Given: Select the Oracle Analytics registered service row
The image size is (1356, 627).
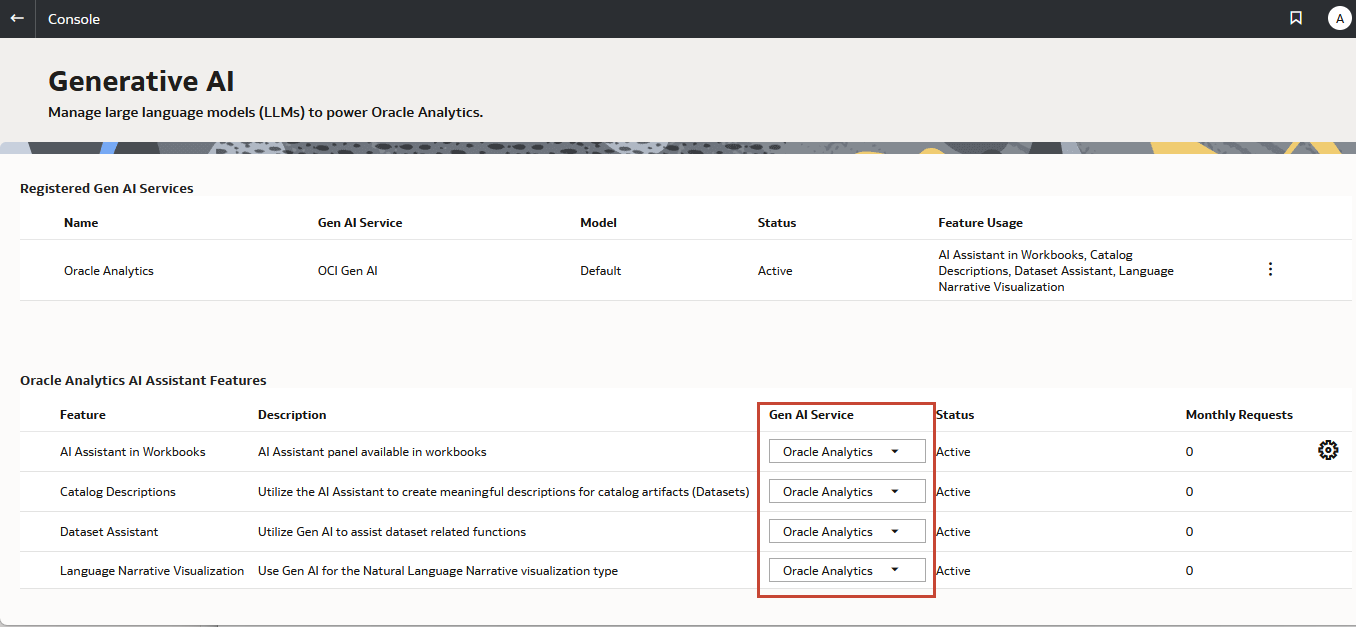Looking at the screenshot, I should pos(109,271).
